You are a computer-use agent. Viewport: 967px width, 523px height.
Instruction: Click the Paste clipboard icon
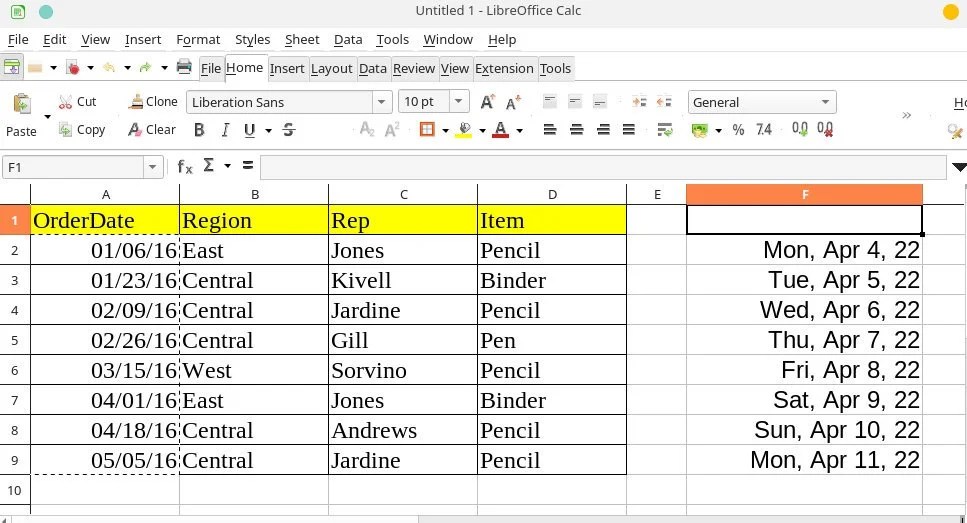22,104
